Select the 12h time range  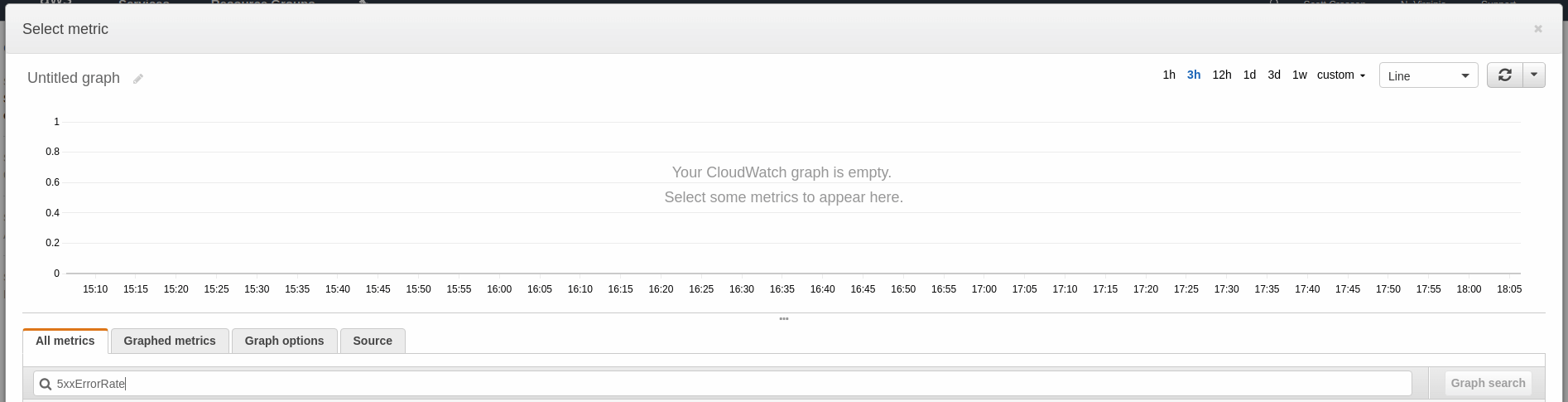tap(1222, 75)
